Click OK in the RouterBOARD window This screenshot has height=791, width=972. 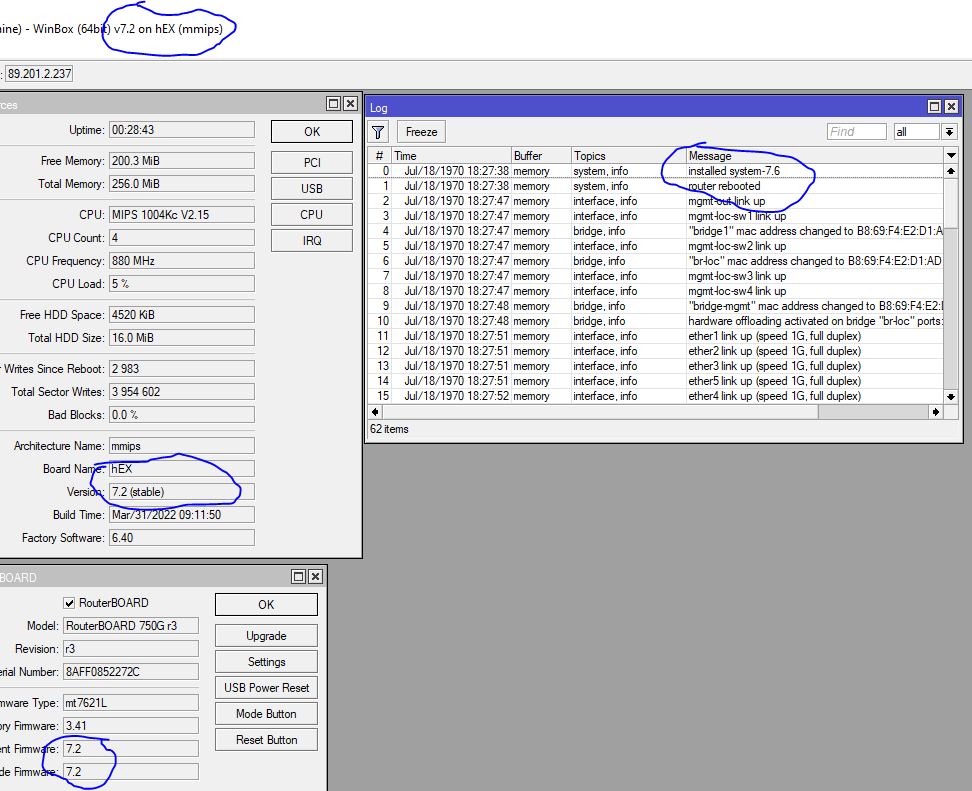click(x=267, y=604)
